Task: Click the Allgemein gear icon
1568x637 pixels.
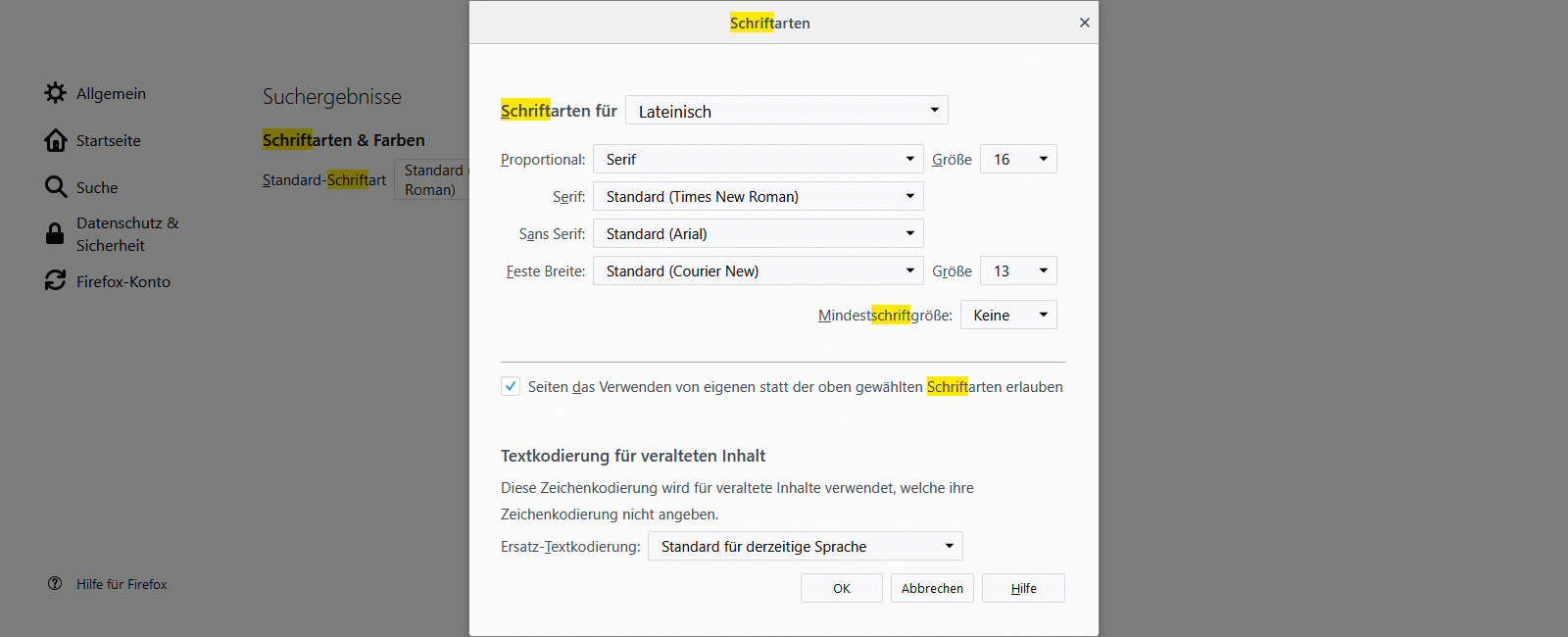Action: 56,93
